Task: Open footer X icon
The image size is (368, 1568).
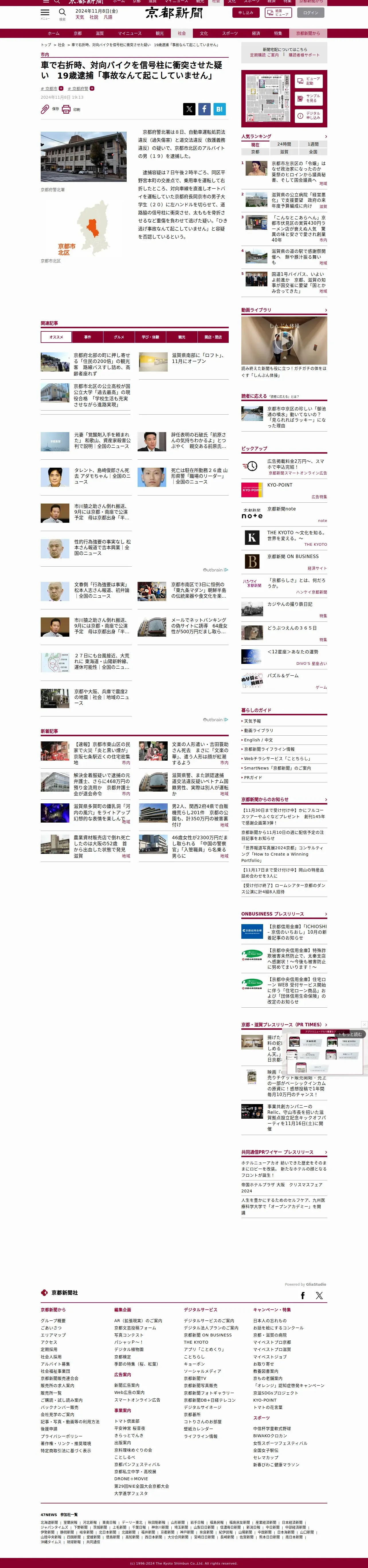Action: point(319,1295)
